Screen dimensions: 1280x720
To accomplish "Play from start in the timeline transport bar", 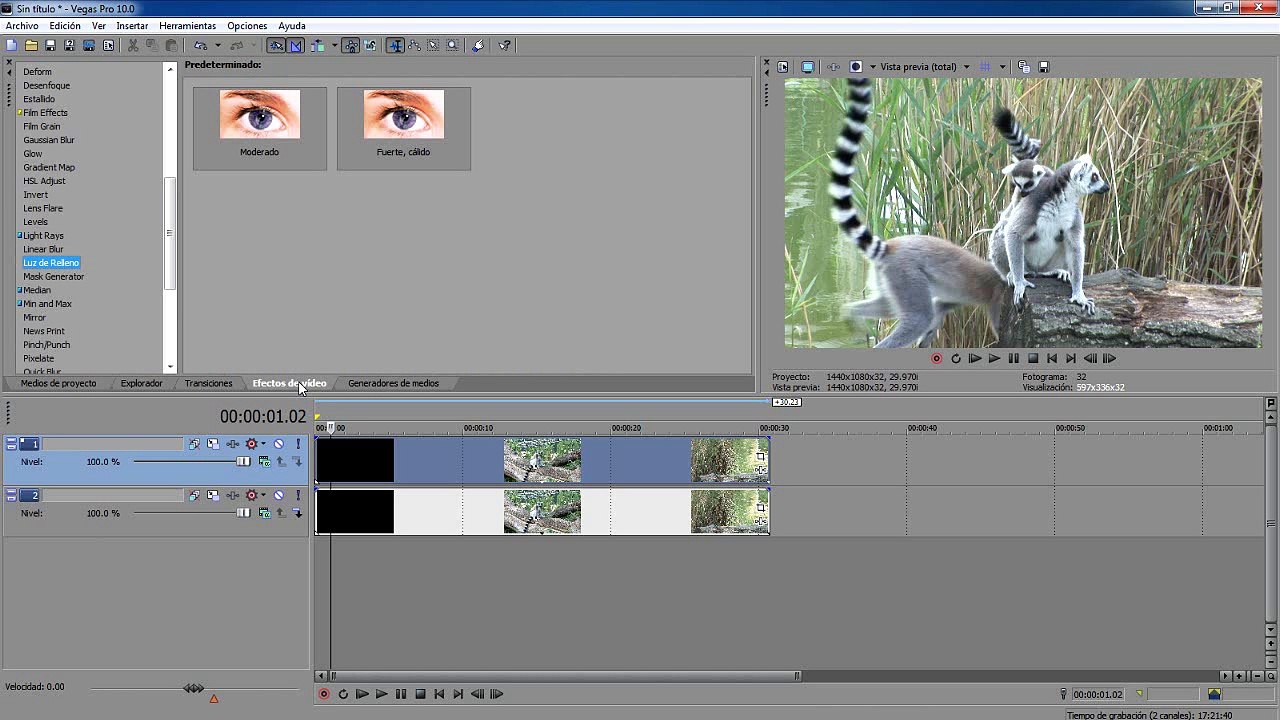I will tap(362, 694).
